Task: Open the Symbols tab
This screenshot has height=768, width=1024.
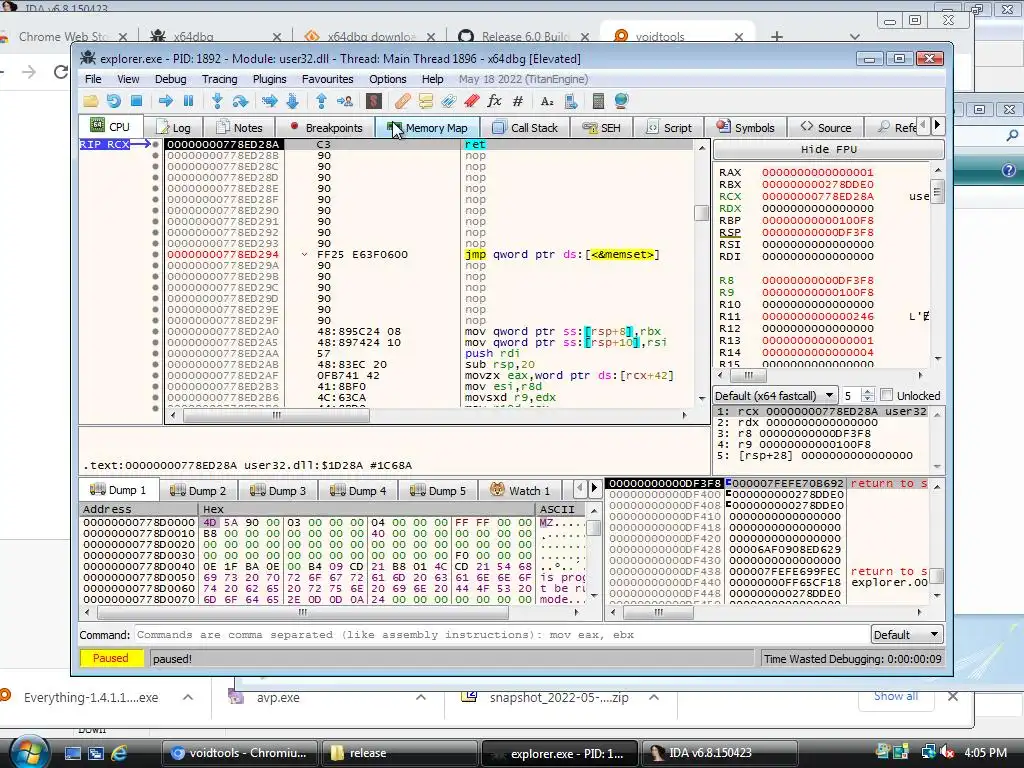Action: [746, 127]
